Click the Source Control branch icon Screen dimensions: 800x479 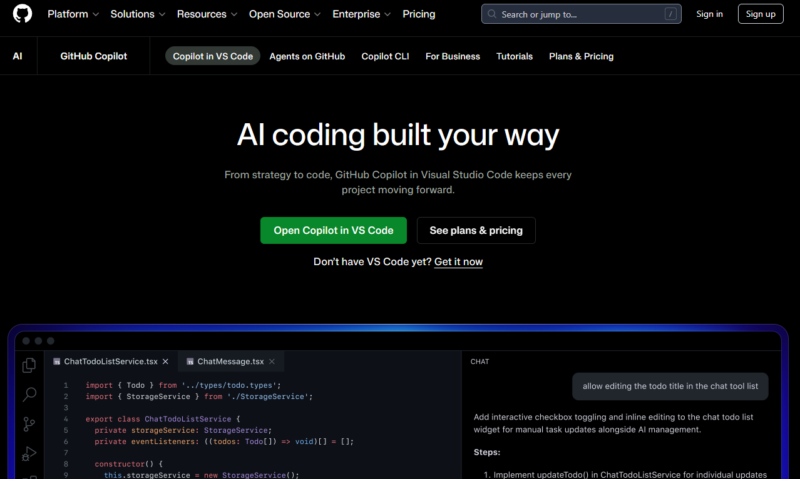pyautogui.click(x=29, y=424)
